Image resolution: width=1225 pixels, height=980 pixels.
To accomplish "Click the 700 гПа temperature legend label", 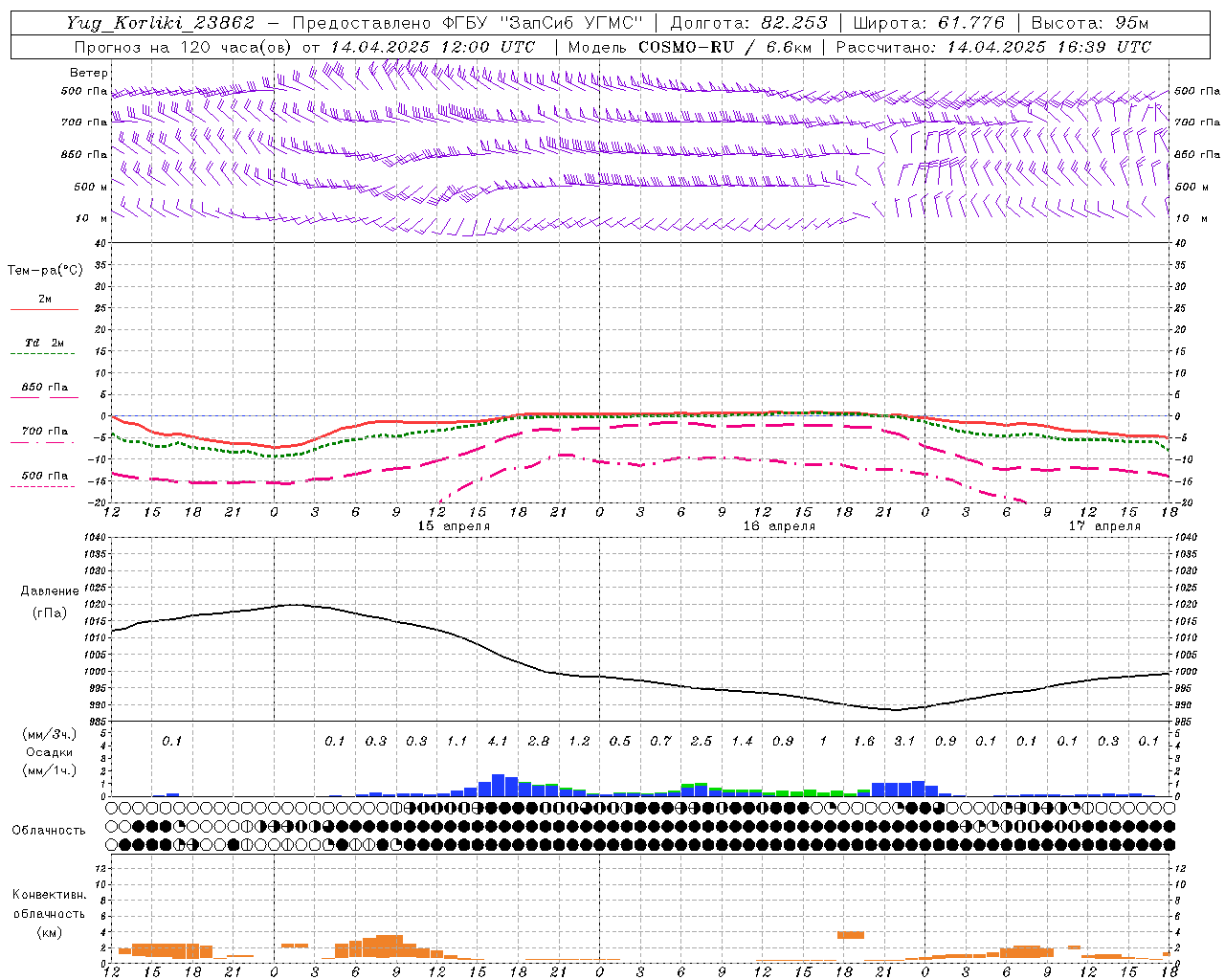I will (x=44, y=432).
